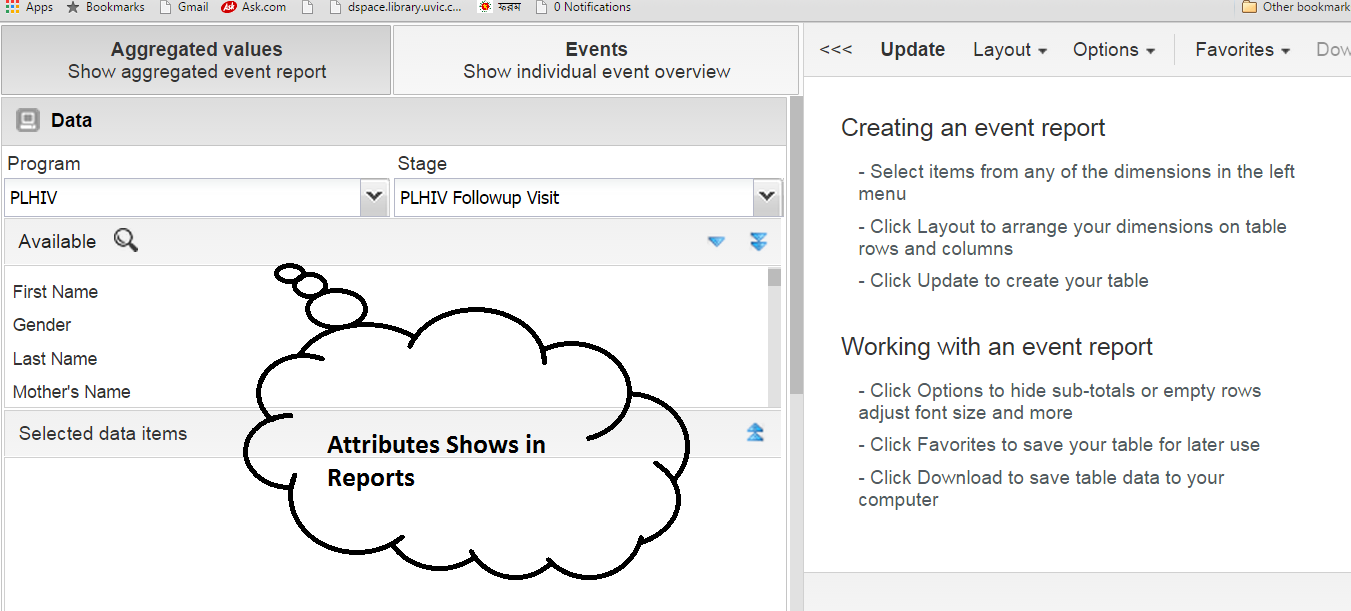
Task: Open the Stage dropdown arrow
Action: [767, 197]
